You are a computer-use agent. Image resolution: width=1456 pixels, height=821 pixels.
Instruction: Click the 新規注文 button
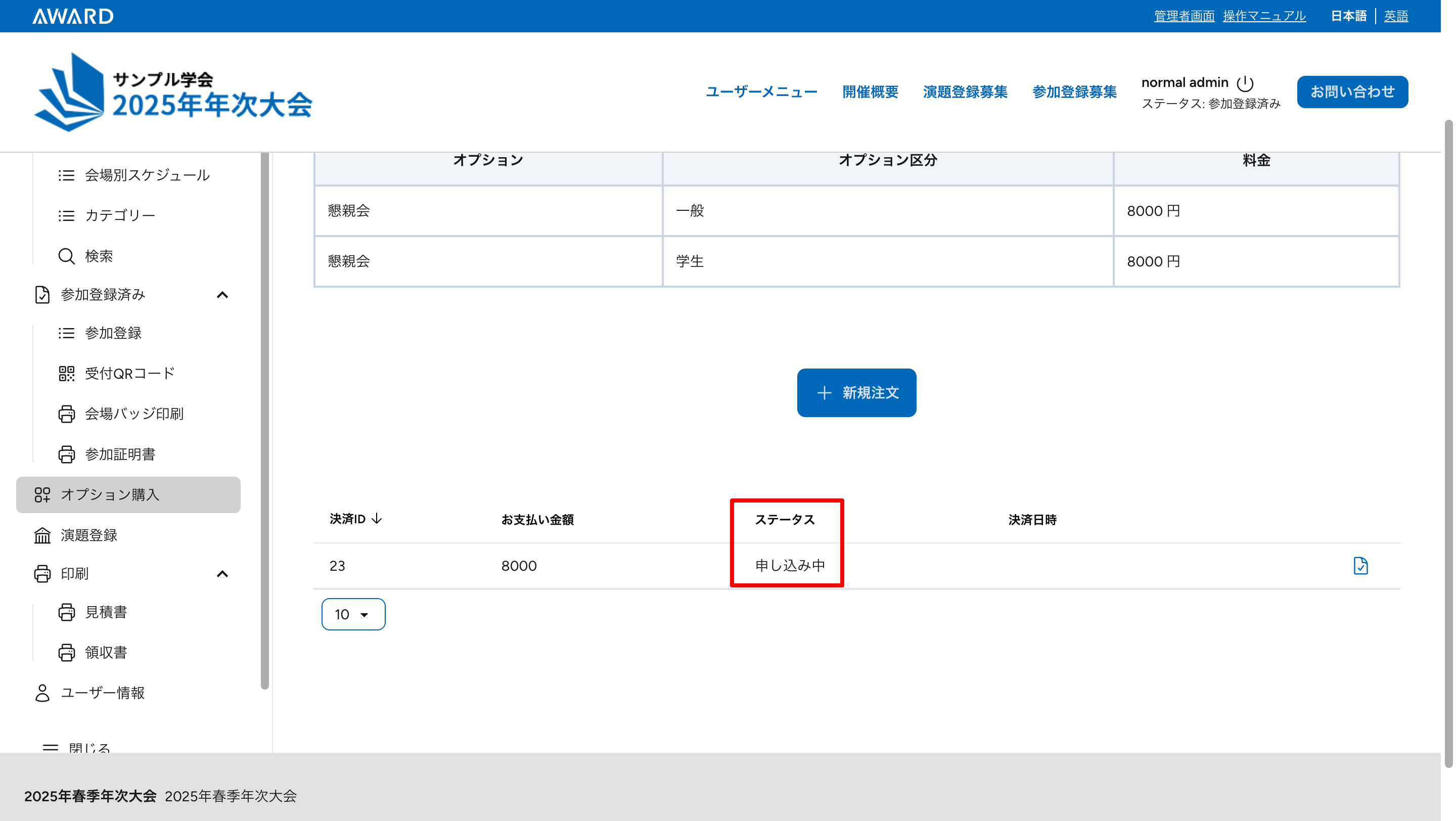pos(856,393)
